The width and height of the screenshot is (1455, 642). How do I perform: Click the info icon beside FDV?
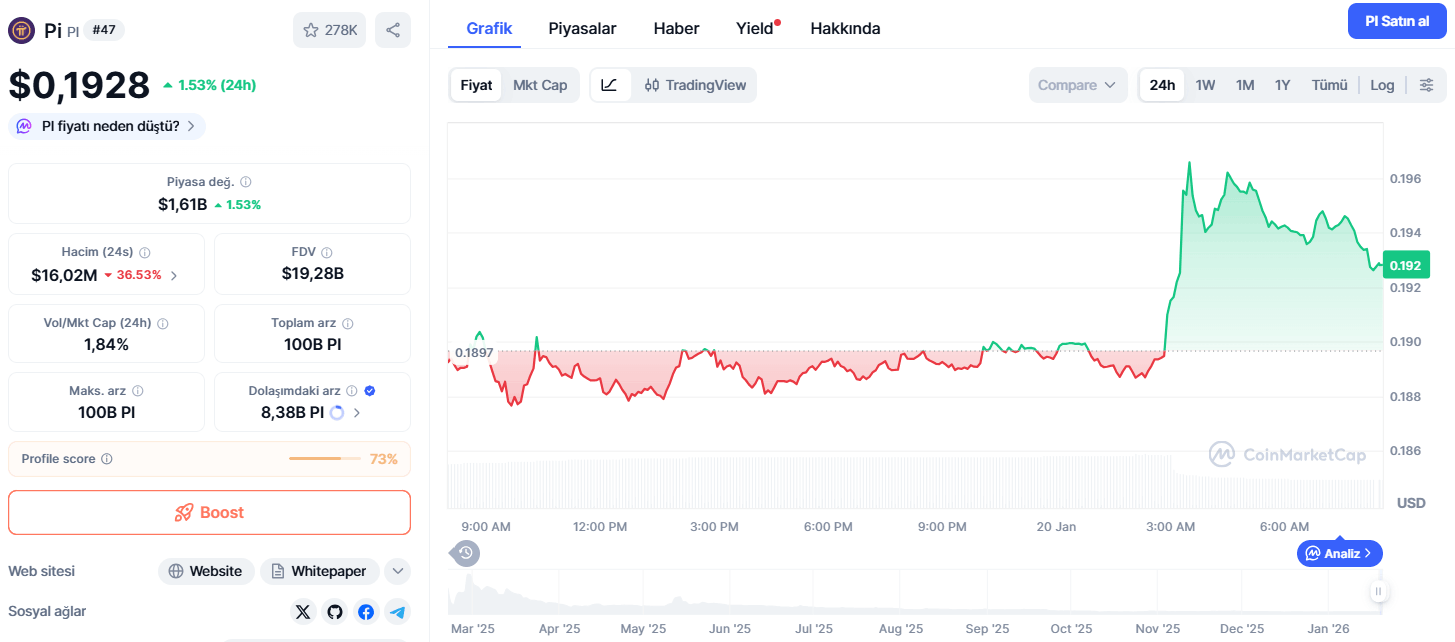(x=327, y=253)
